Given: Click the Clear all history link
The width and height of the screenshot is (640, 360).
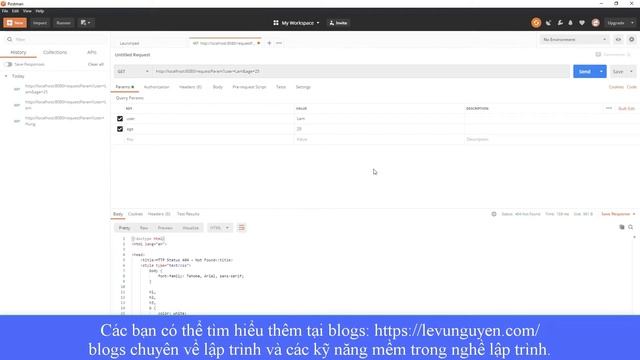Looking at the screenshot, I should (96, 64).
